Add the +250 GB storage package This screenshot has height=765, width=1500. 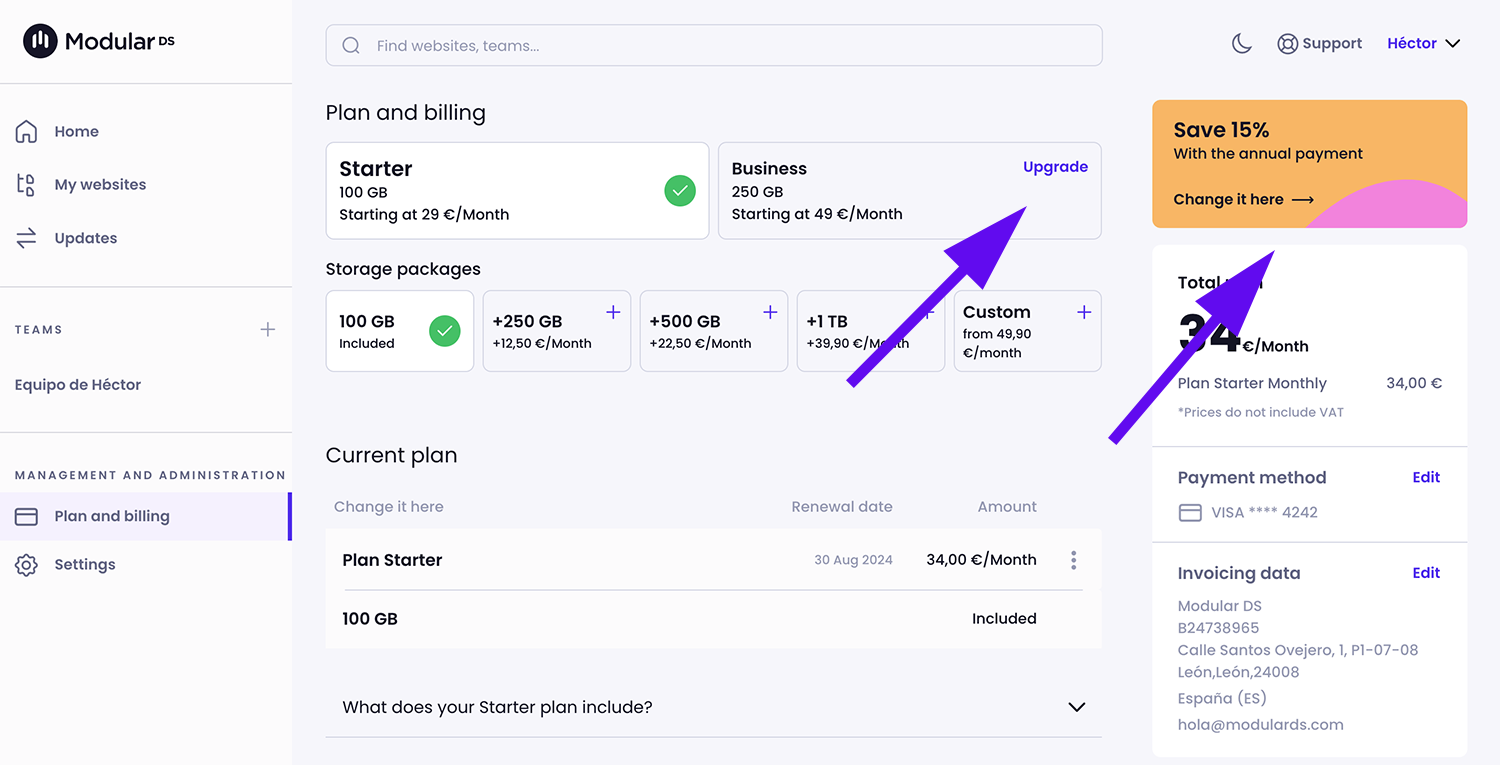click(613, 312)
